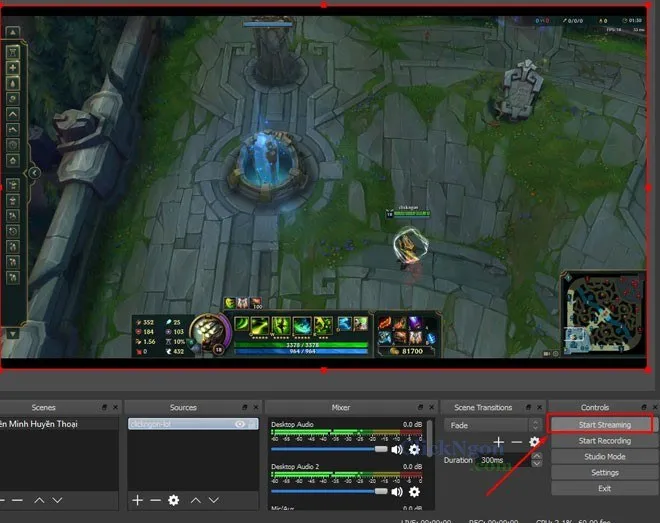Undock the Sources panel with its float icon

[x=245, y=407]
